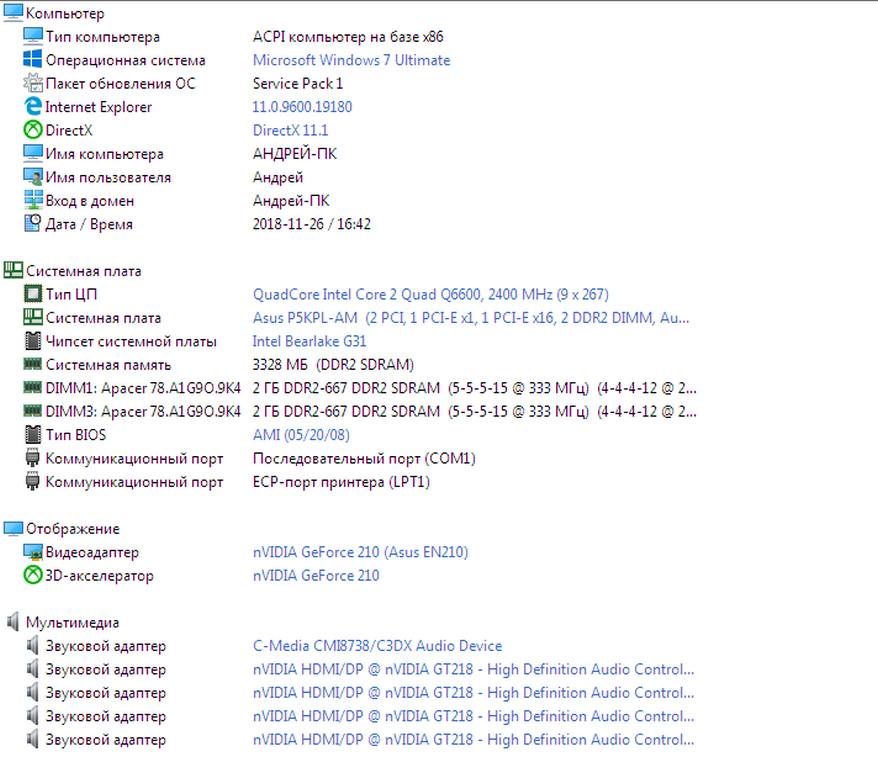
Task: Select the Мультимедиа section header
Action: click(72, 622)
